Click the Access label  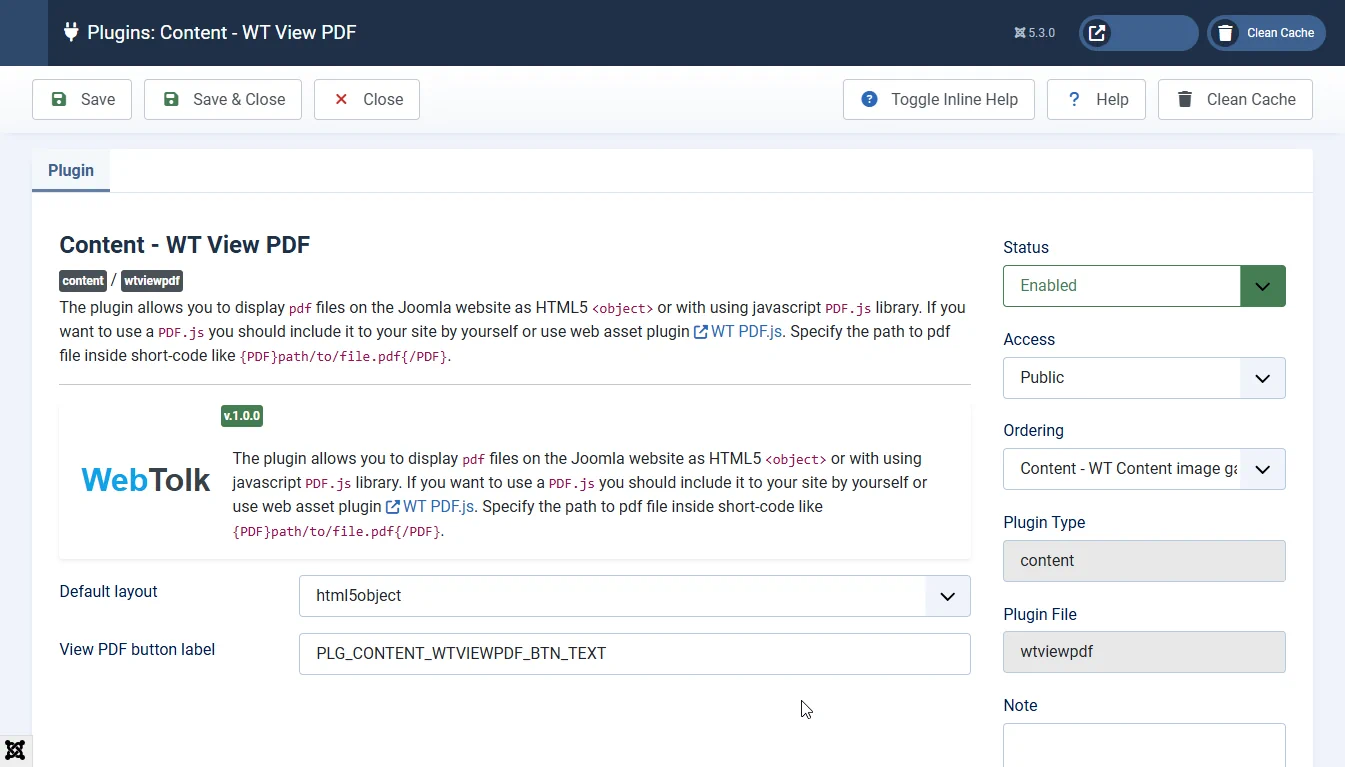click(1029, 339)
